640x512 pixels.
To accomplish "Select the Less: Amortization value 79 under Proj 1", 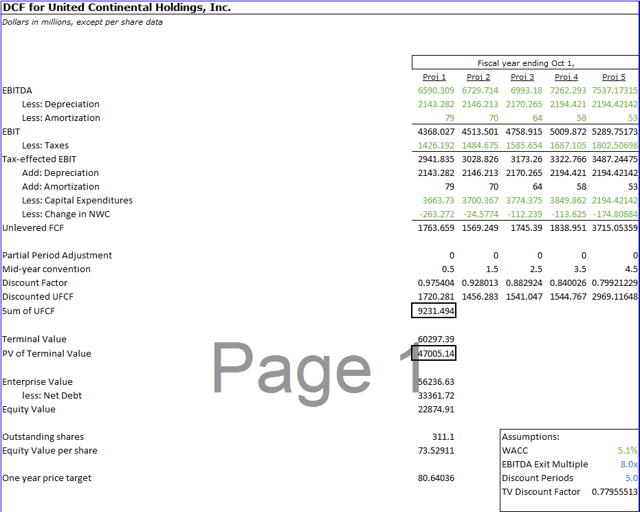I will click(x=449, y=118).
